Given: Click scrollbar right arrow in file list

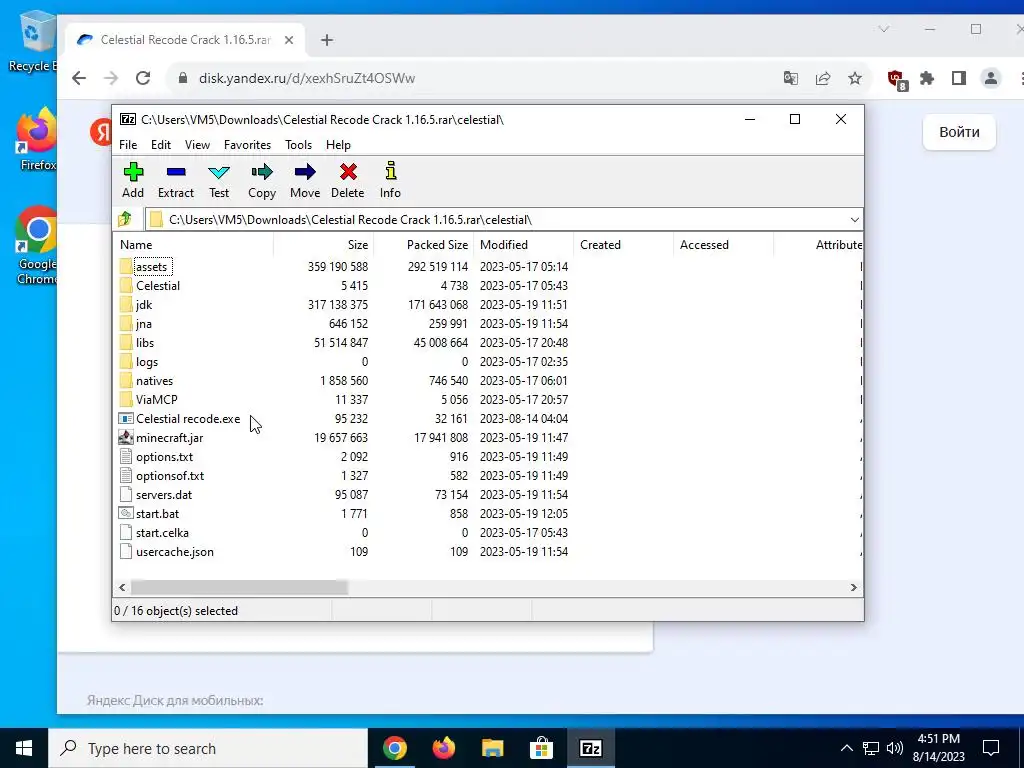Looking at the screenshot, I should 854,587.
